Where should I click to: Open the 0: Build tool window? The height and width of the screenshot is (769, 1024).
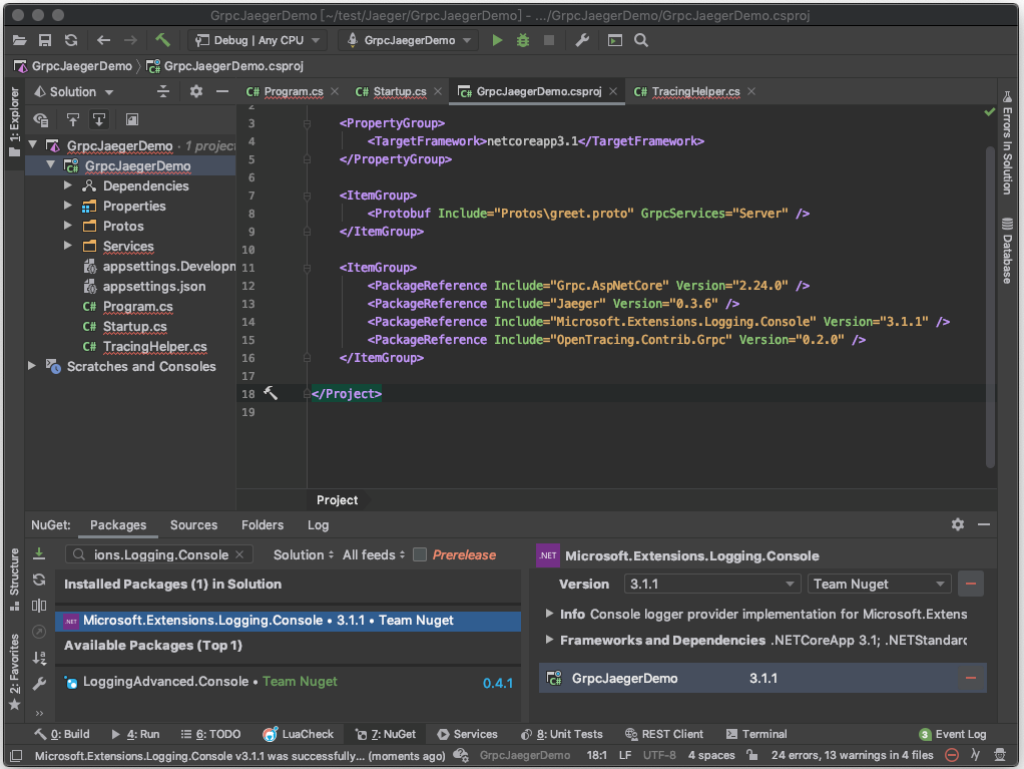(x=62, y=734)
